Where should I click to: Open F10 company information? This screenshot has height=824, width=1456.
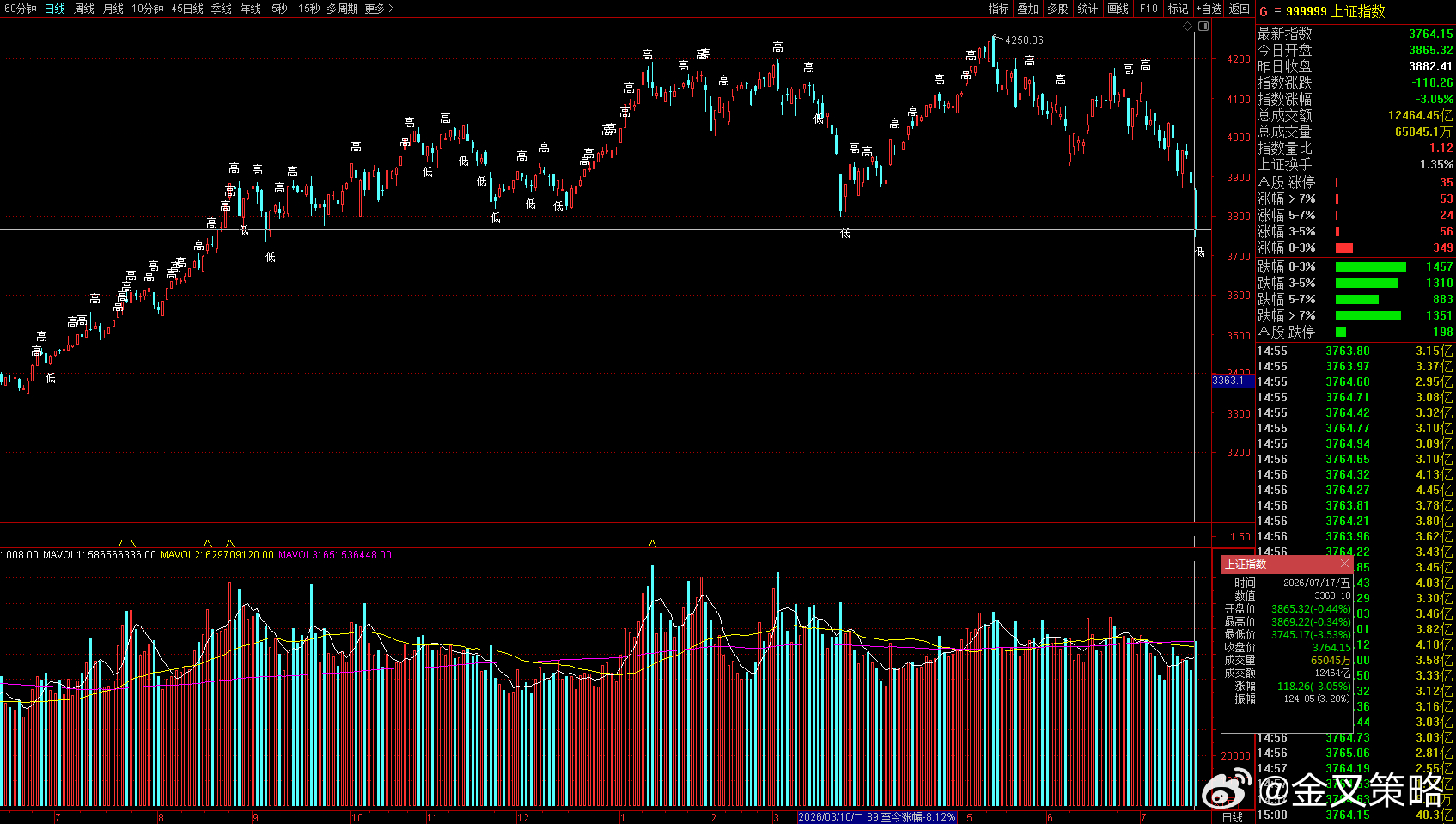pyautogui.click(x=1148, y=9)
